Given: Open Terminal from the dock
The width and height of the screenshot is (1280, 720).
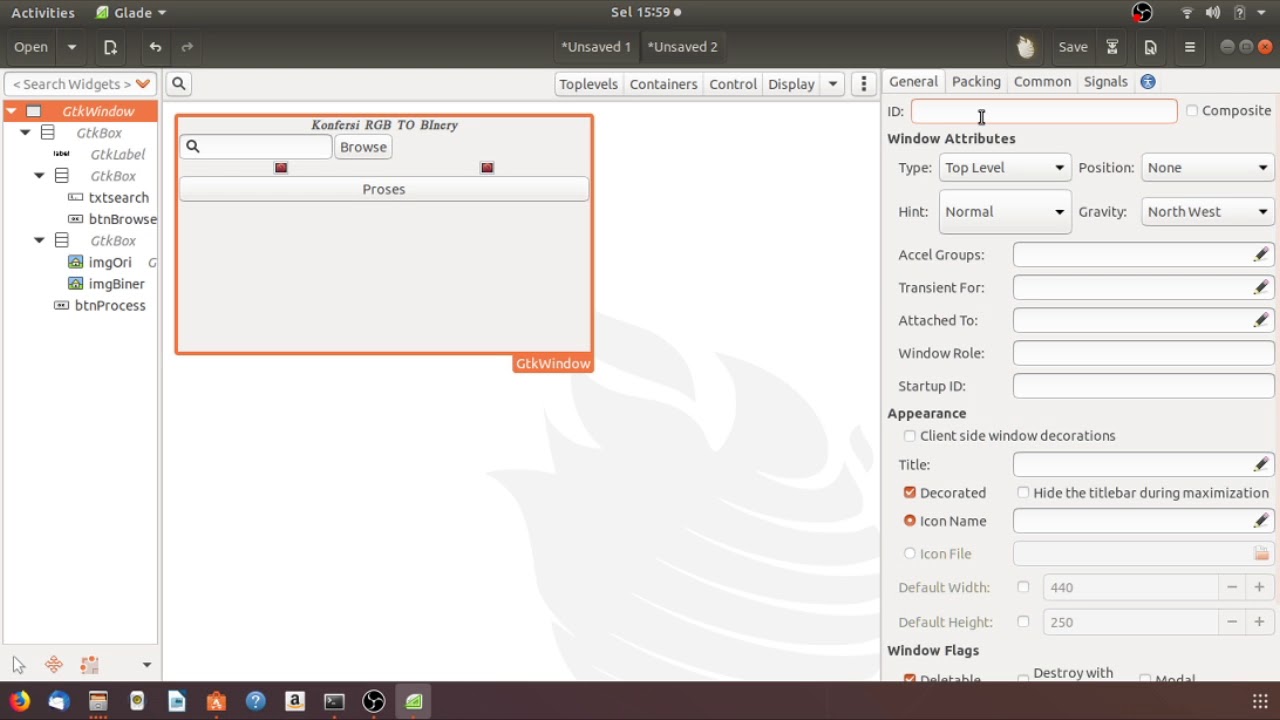Looking at the screenshot, I should point(334,701).
